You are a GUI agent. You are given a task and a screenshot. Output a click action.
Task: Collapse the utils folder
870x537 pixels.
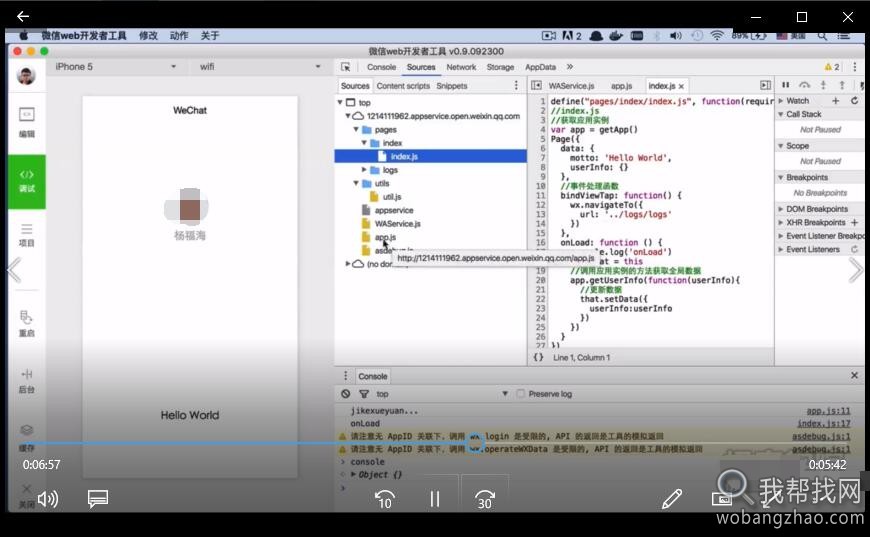coord(356,183)
